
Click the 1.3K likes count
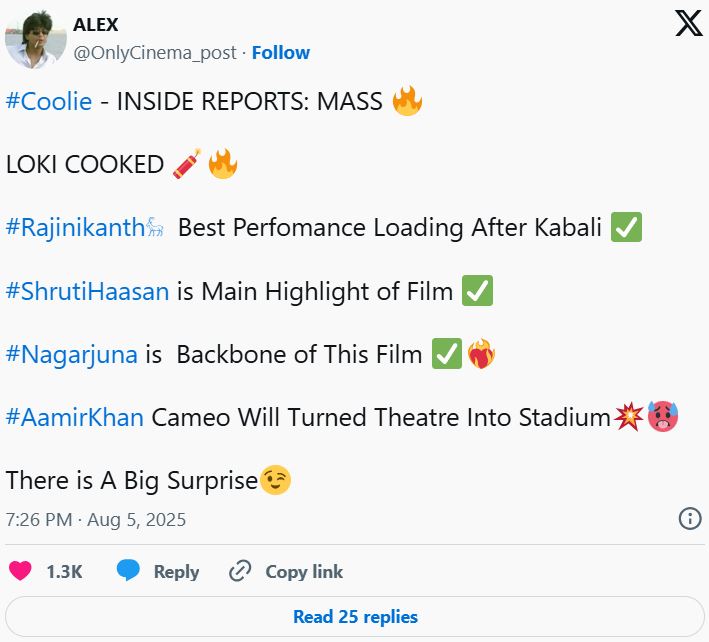click(64, 572)
